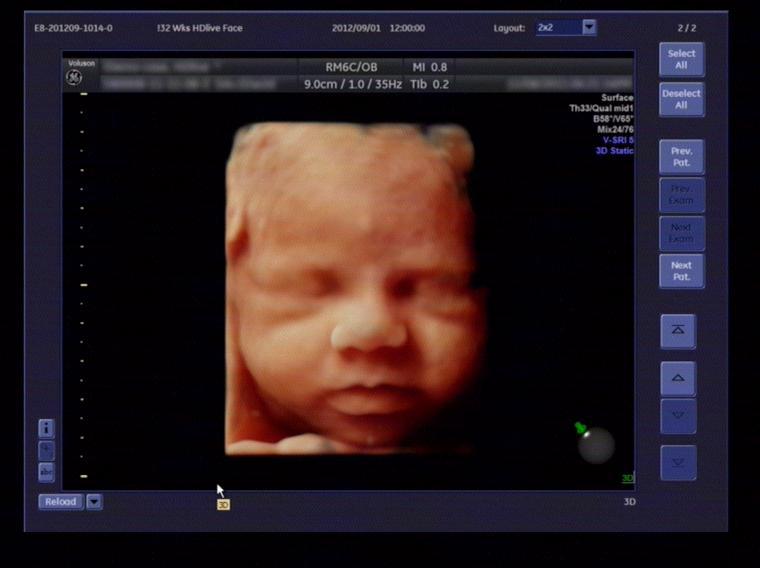Click the abc text annotation icon
The width and height of the screenshot is (760, 568).
tap(46, 472)
